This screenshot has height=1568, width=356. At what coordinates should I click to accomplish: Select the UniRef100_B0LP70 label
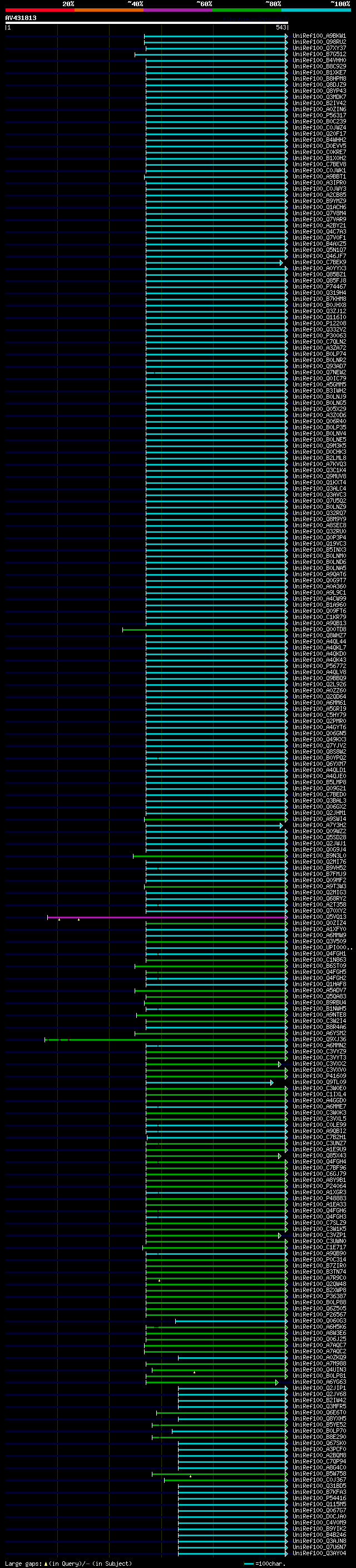[x=319, y=1431]
